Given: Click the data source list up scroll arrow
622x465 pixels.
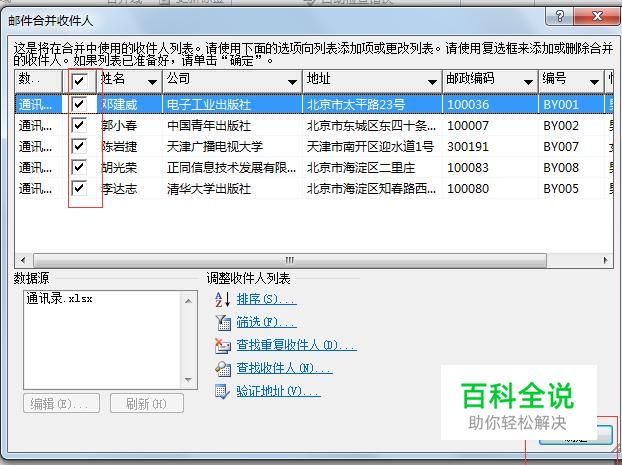Looking at the screenshot, I should point(188,301).
